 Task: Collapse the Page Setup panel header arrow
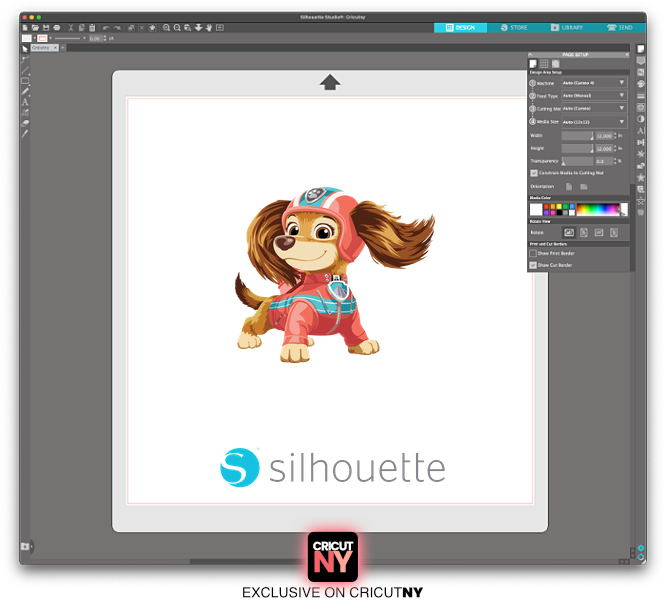[x=530, y=55]
